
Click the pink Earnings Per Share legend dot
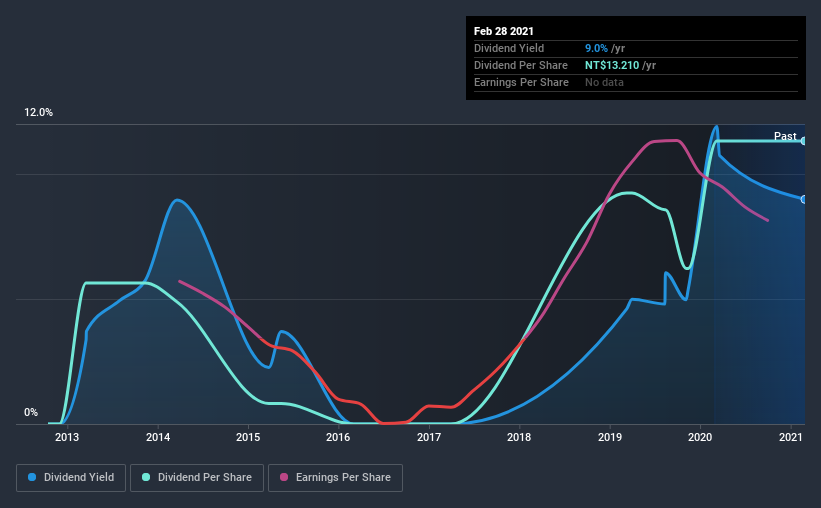click(284, 477)
